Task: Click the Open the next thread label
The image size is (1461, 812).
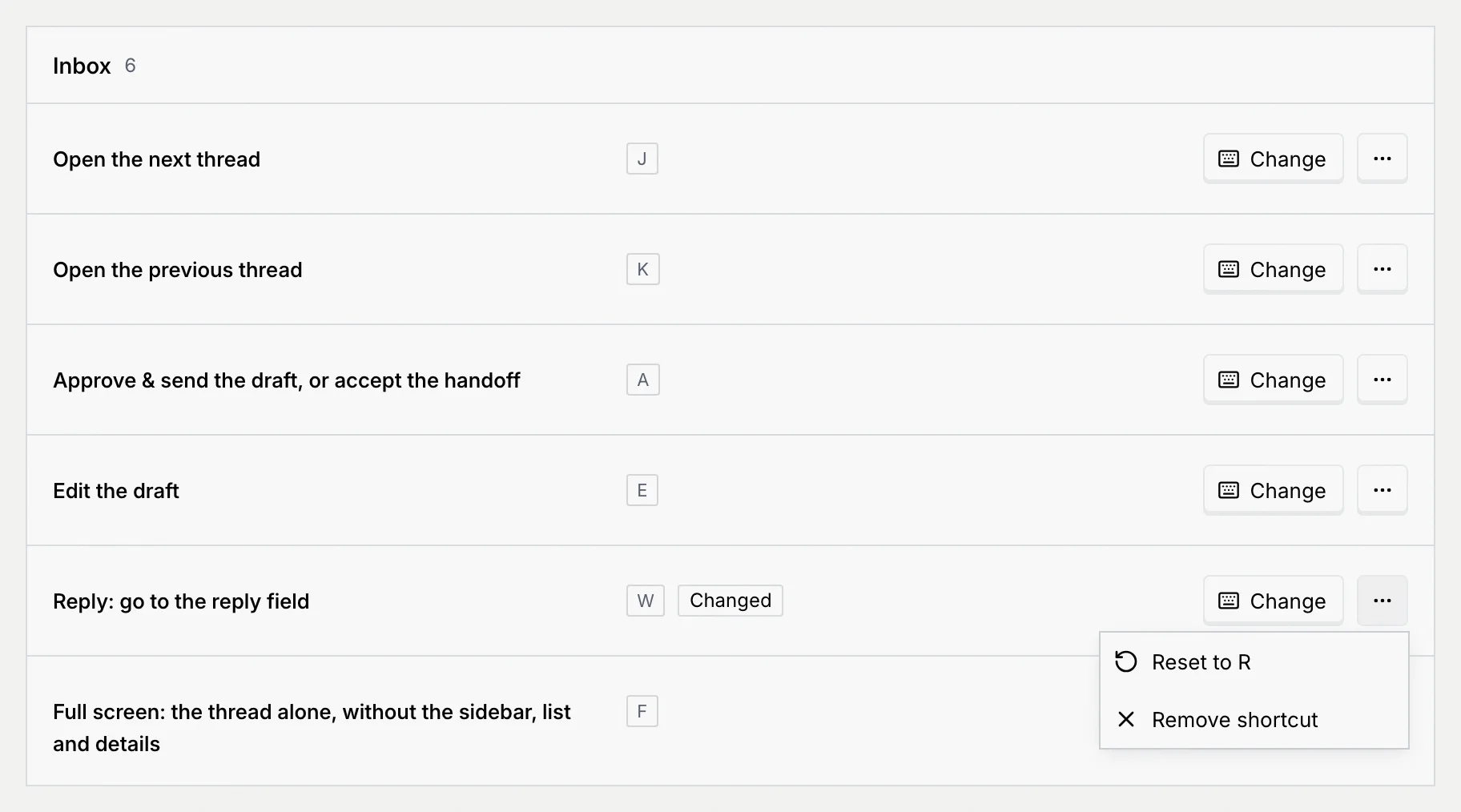Action: coord(157,159)
